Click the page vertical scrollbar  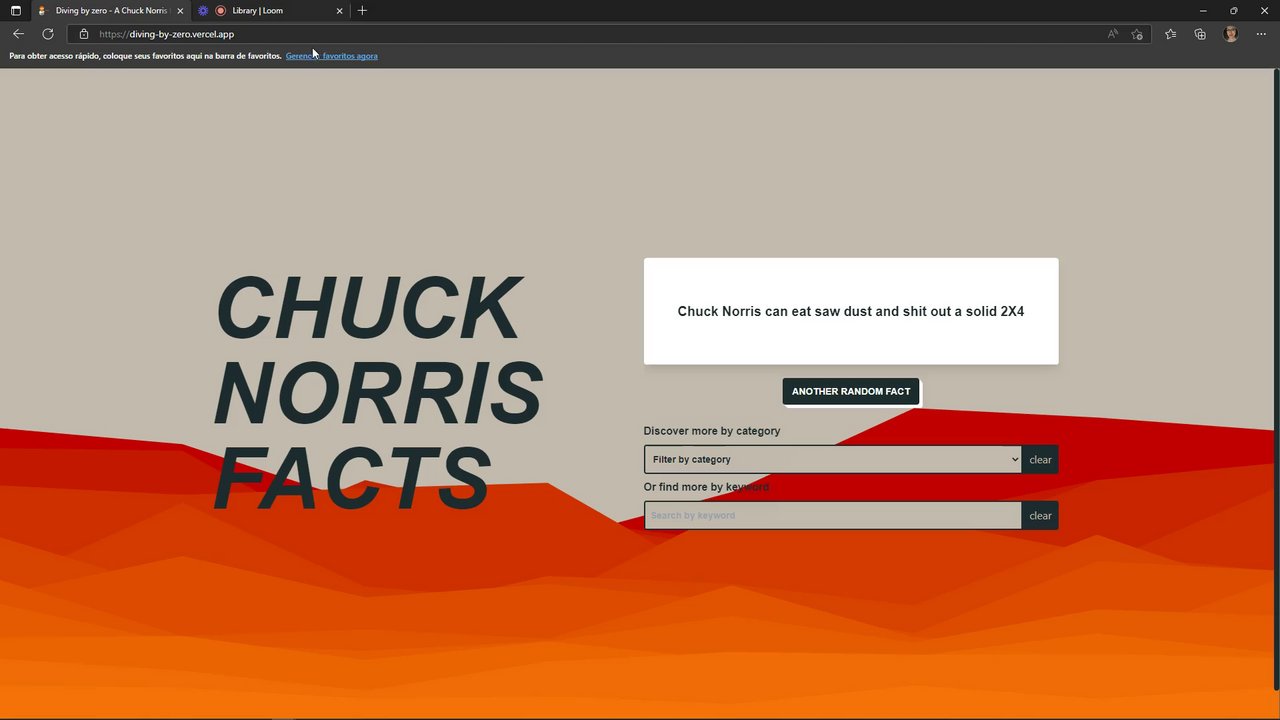click(x=1275, y=380)
